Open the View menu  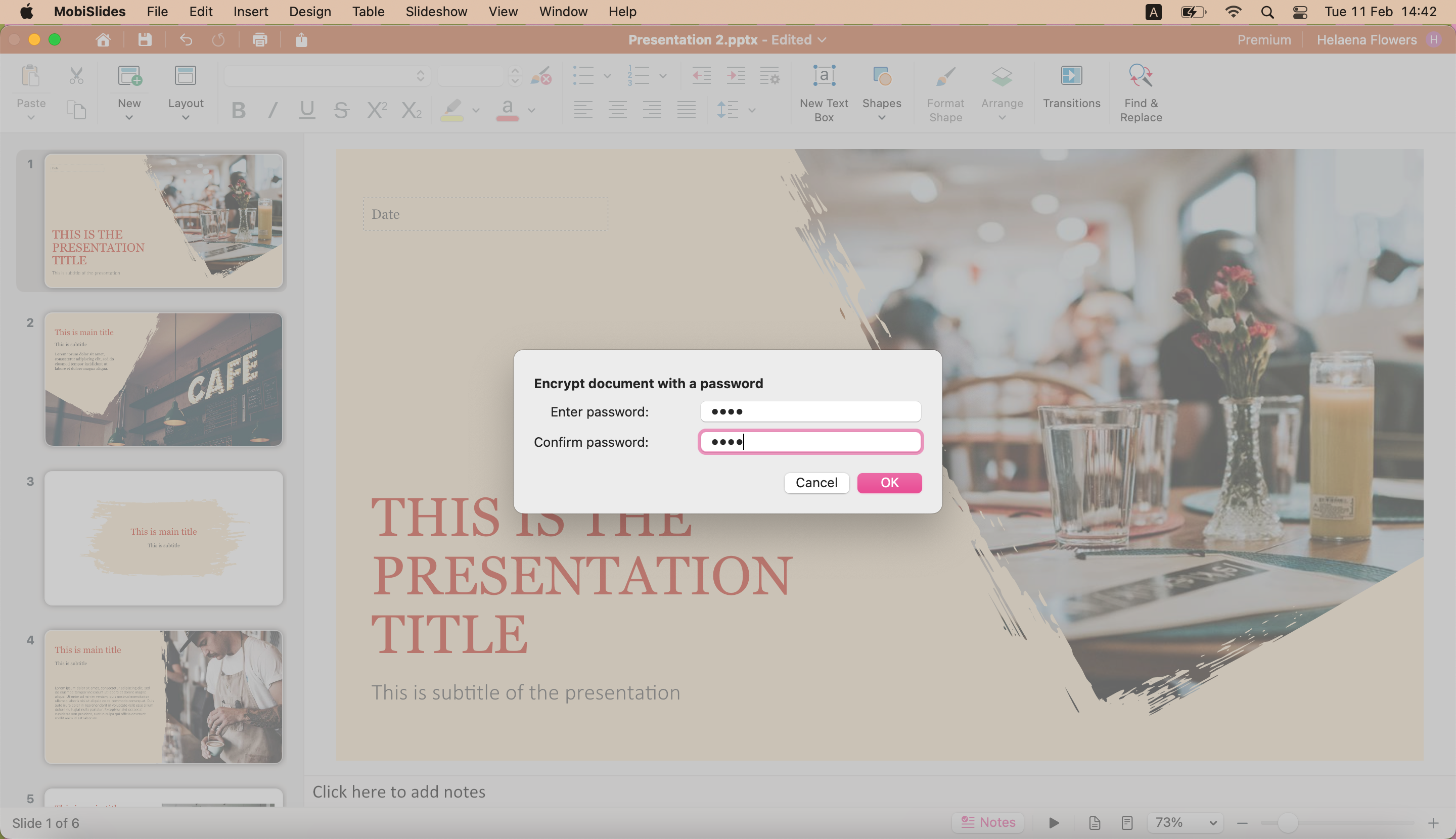(x=503, y=12)
